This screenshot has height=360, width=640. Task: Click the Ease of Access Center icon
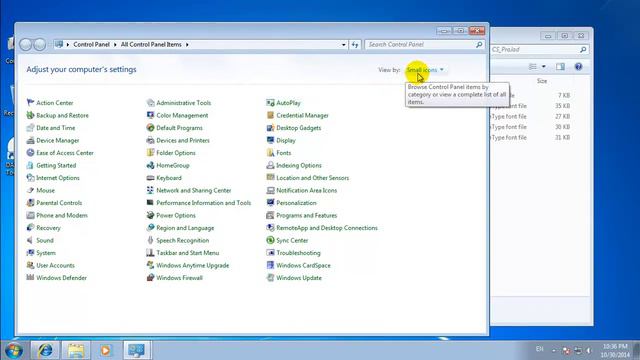click(30, 153)
